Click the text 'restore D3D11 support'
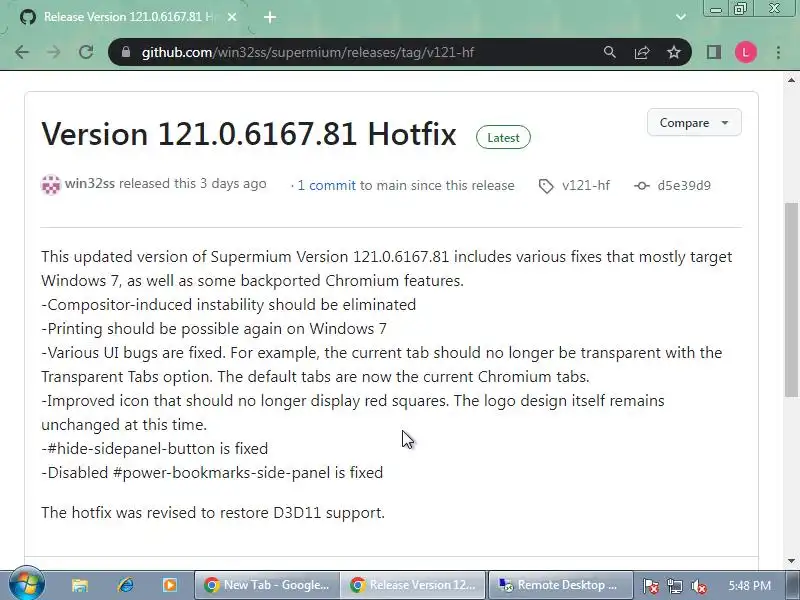Viewport: 800px width, 600px height. (302, 512)
